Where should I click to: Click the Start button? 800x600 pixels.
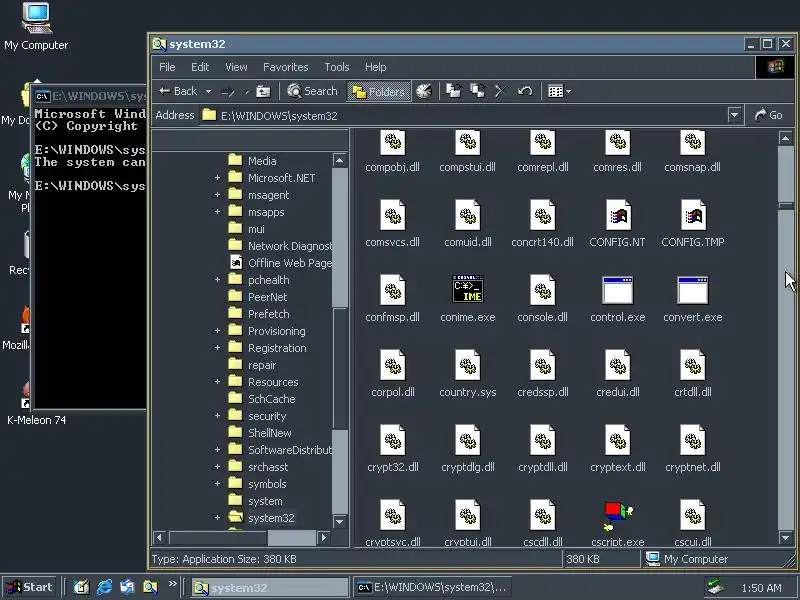[29, 587]
